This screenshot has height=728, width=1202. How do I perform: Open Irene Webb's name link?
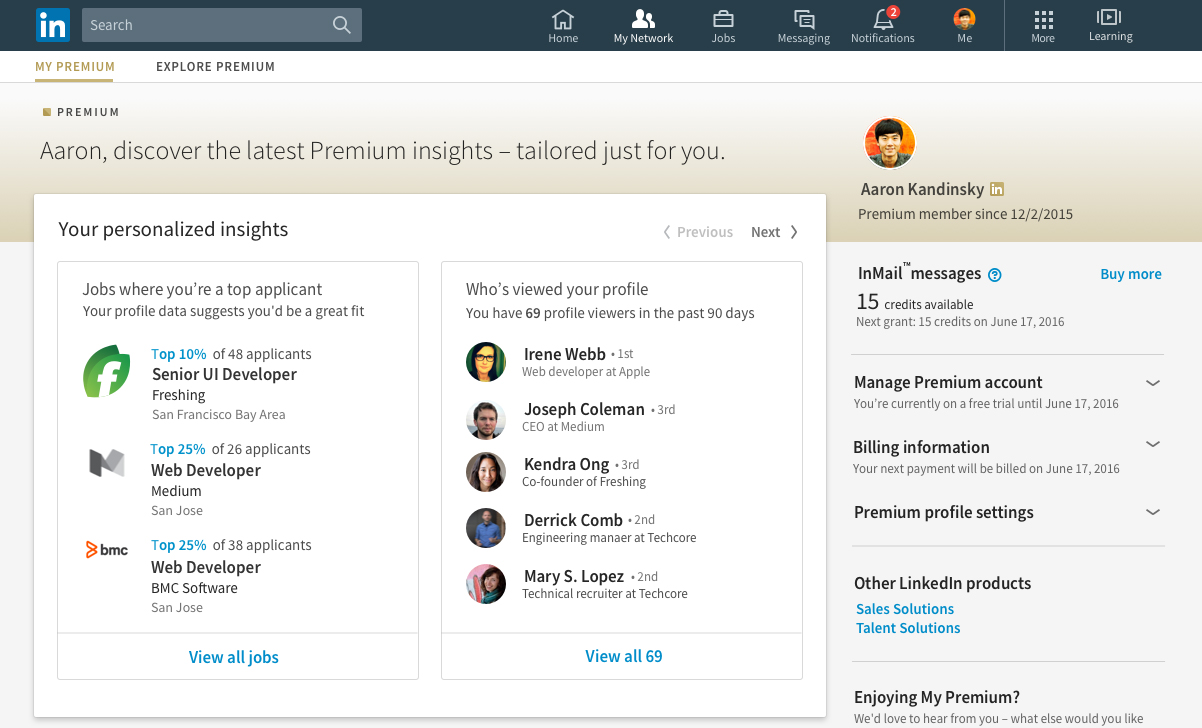(x=565, y=354)
